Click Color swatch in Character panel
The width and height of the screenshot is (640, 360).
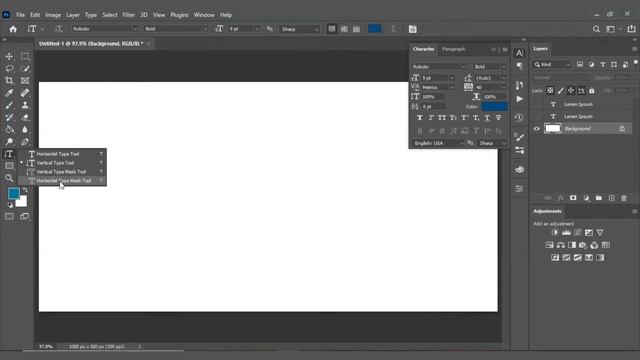coord(494,107)
